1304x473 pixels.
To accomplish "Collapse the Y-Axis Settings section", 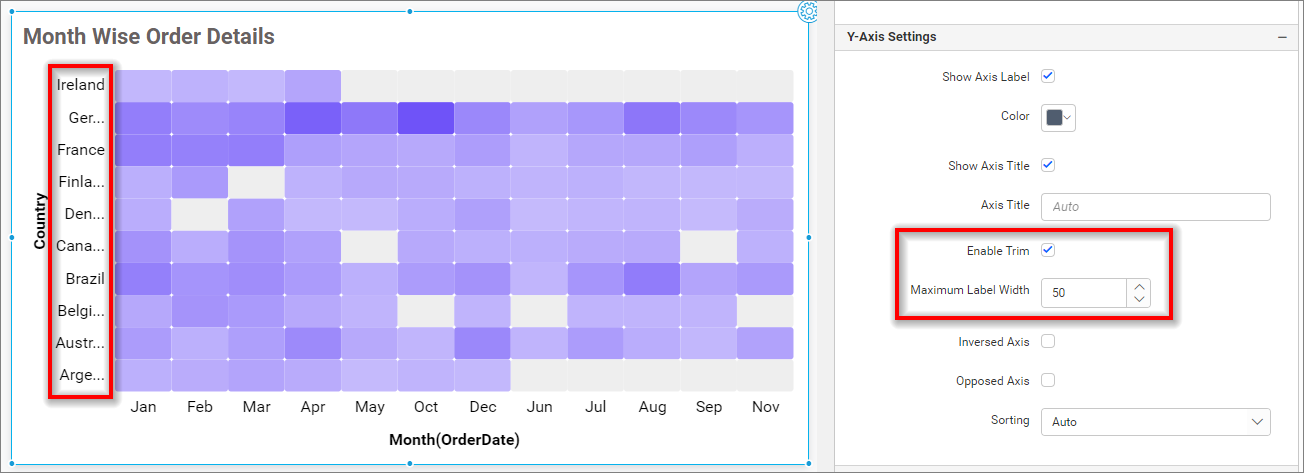I will pyautogui.click(x=1281, y=37).
